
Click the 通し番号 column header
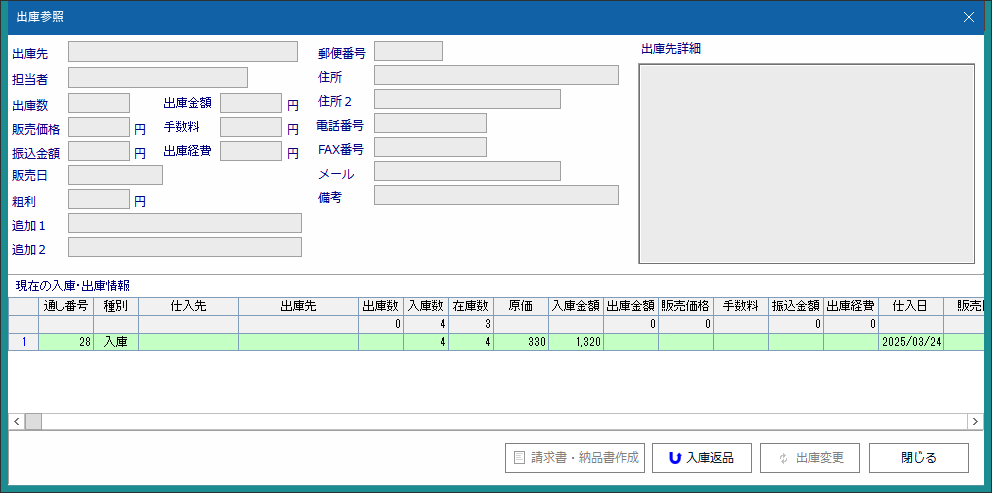point(66,307)
